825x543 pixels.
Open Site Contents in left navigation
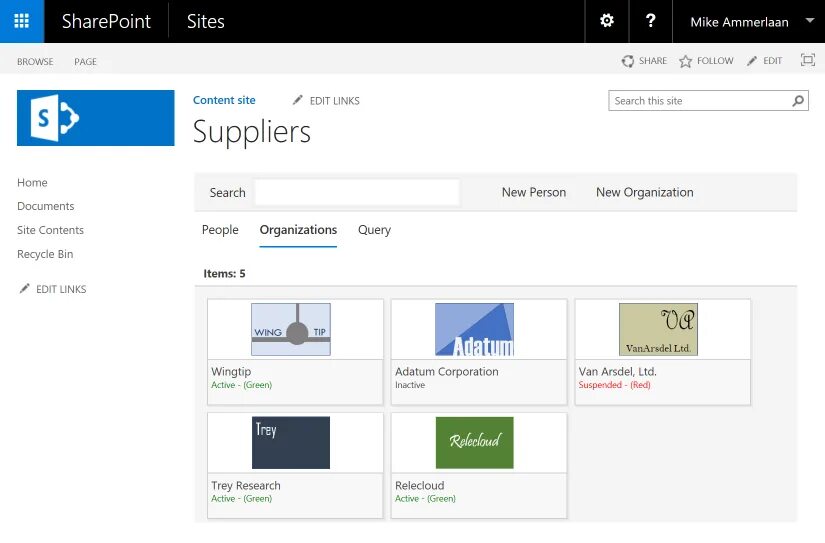pos(50,230)
